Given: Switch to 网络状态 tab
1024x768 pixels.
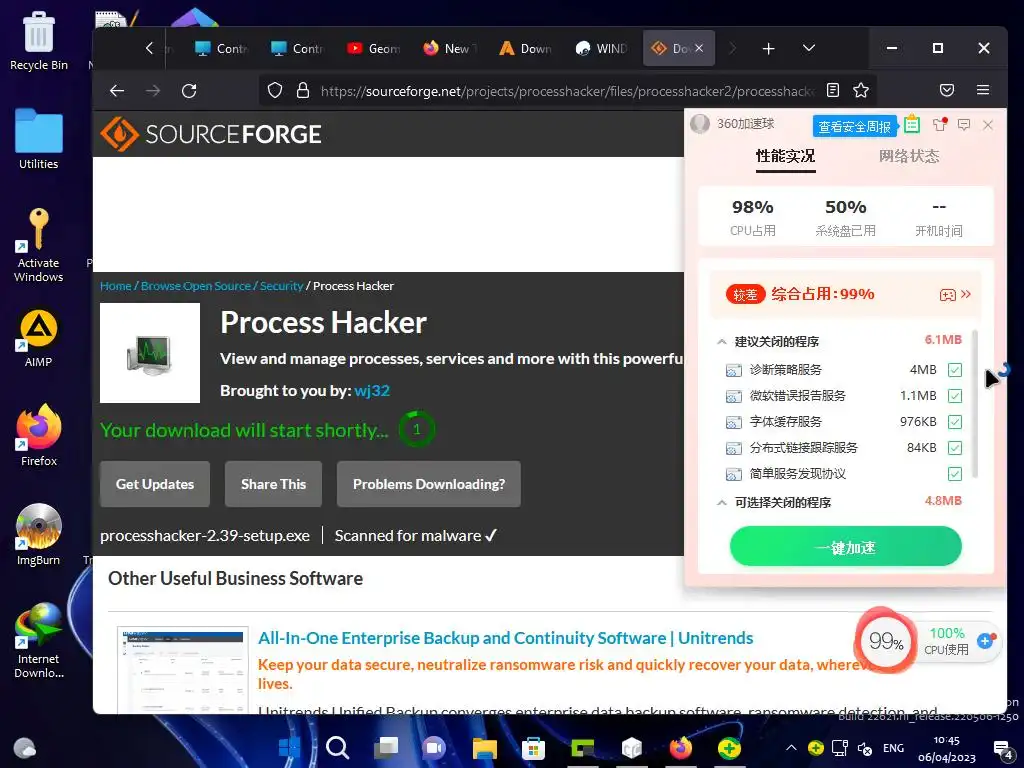Looking at the screenshot, I should tap(908, 156).
